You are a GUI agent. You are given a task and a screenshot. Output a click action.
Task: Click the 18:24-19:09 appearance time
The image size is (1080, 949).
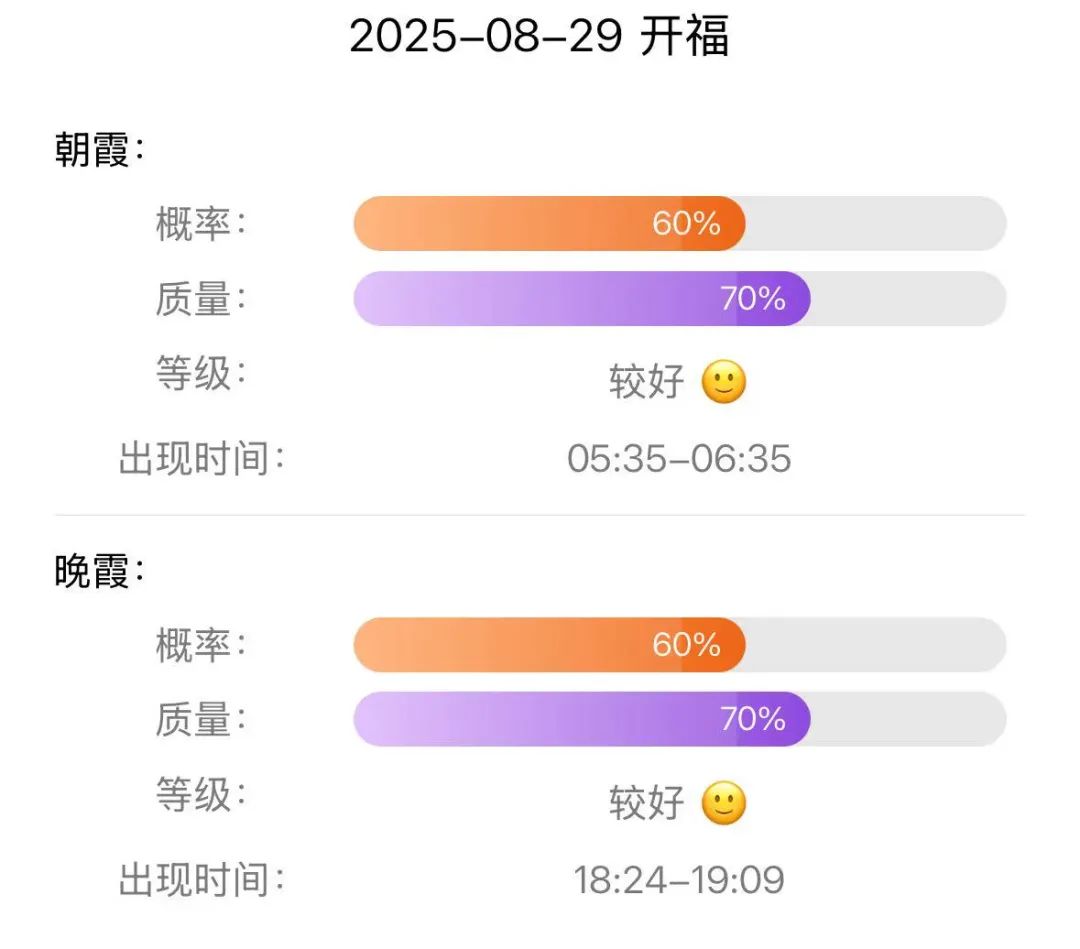click(679, 880)
